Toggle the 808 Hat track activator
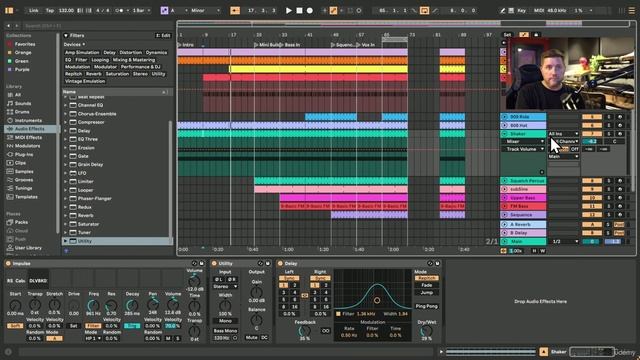Image resolution: width=640 pixels, height=360 pixels. tap(592, 125)
